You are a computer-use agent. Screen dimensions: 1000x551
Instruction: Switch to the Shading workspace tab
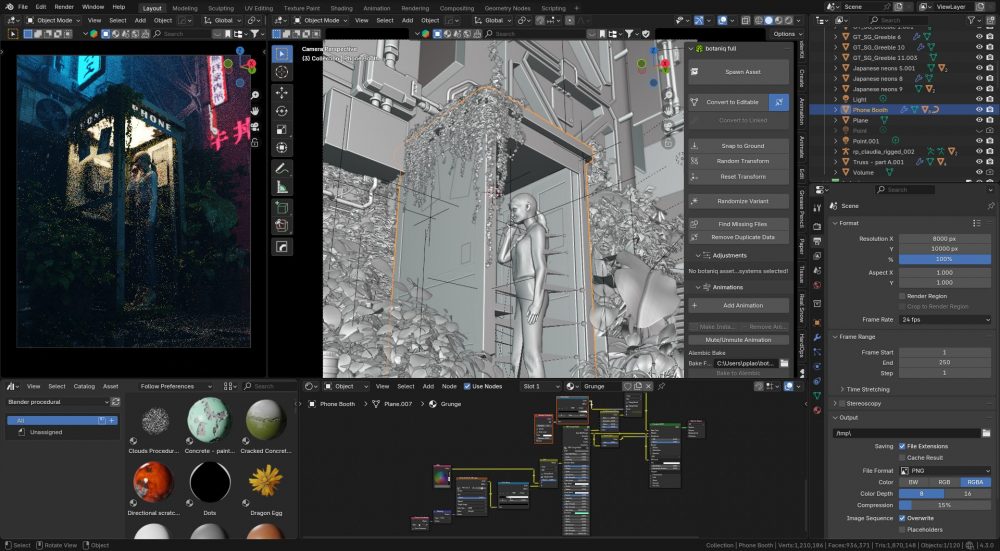342,8
